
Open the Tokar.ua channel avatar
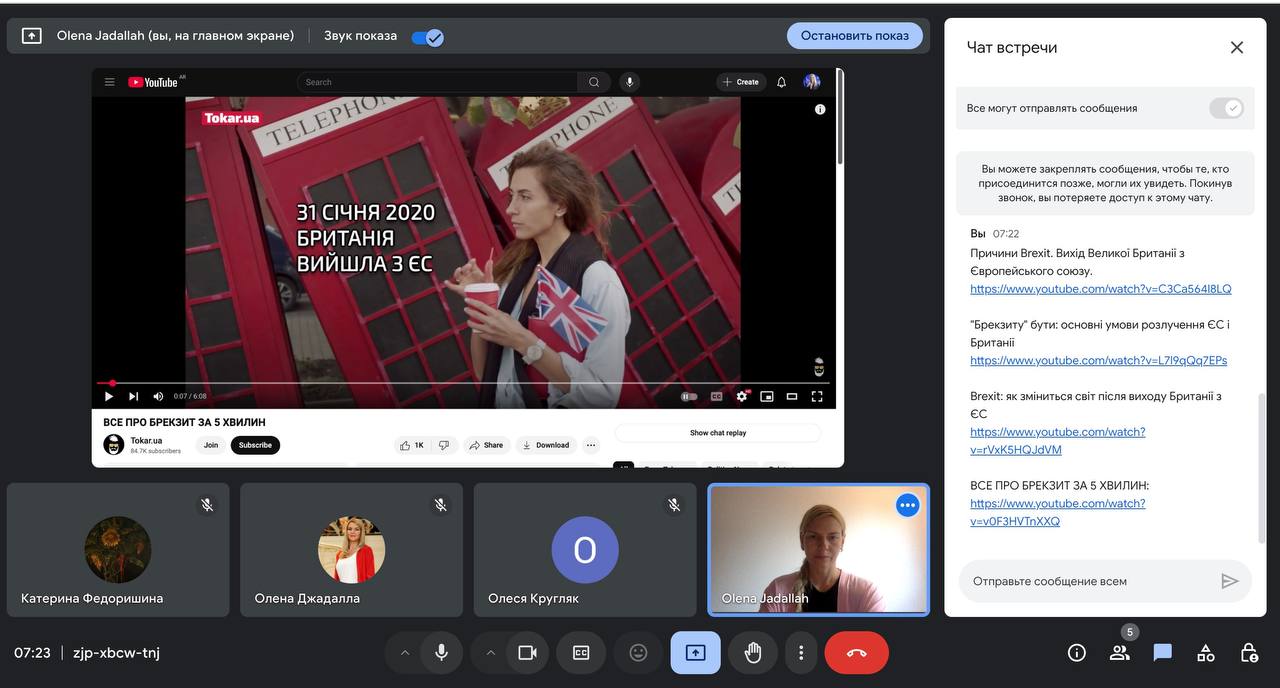114,445
